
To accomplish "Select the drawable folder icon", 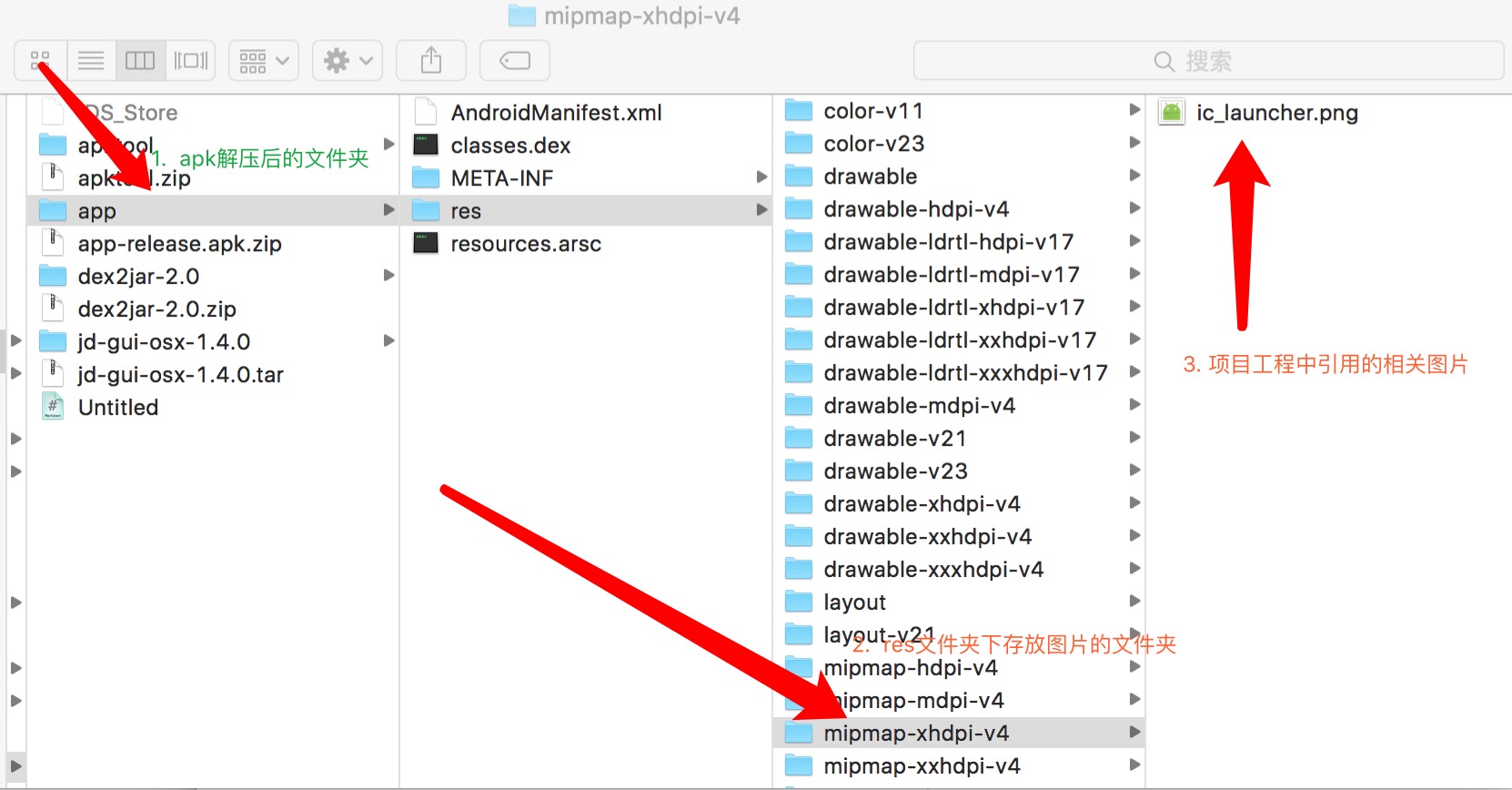I will (x=799, y=177).
